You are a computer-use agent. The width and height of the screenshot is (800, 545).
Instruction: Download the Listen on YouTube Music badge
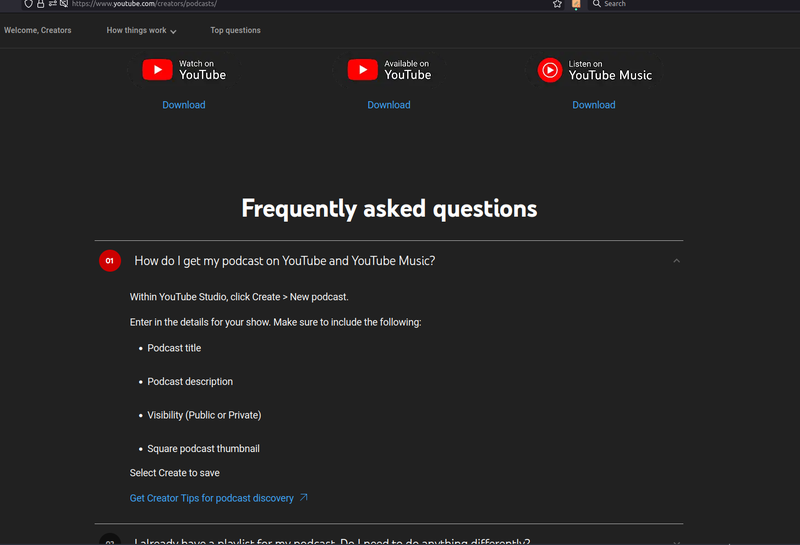594,105
